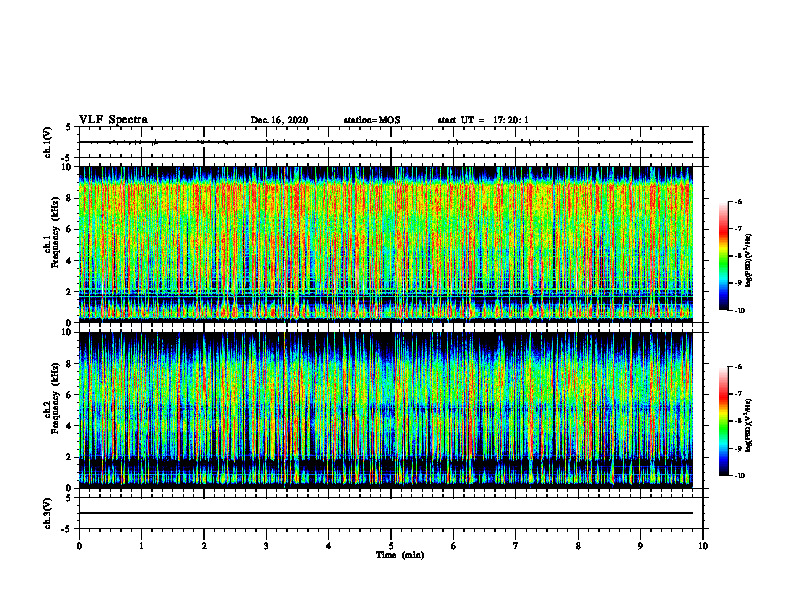
Task: Click time axis tick label "8"
Action: click(x=578, y=546)
